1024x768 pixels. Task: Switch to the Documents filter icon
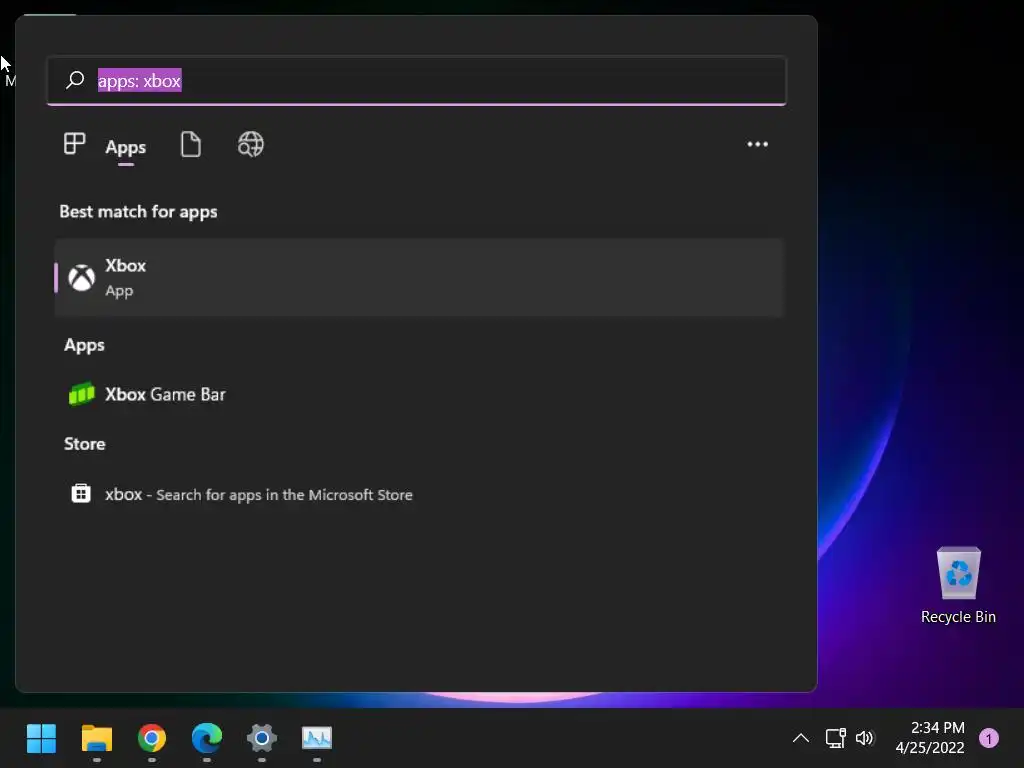(191, 144)
